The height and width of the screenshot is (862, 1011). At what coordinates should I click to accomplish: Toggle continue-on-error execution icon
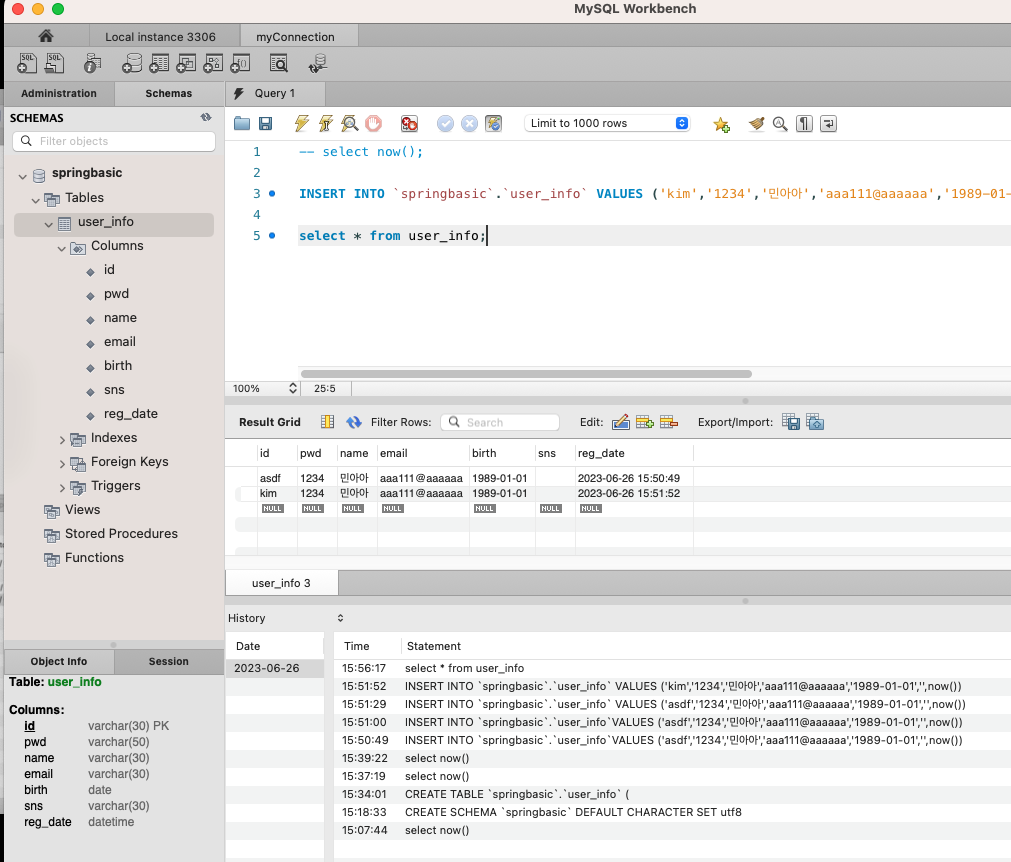(409, 123)
